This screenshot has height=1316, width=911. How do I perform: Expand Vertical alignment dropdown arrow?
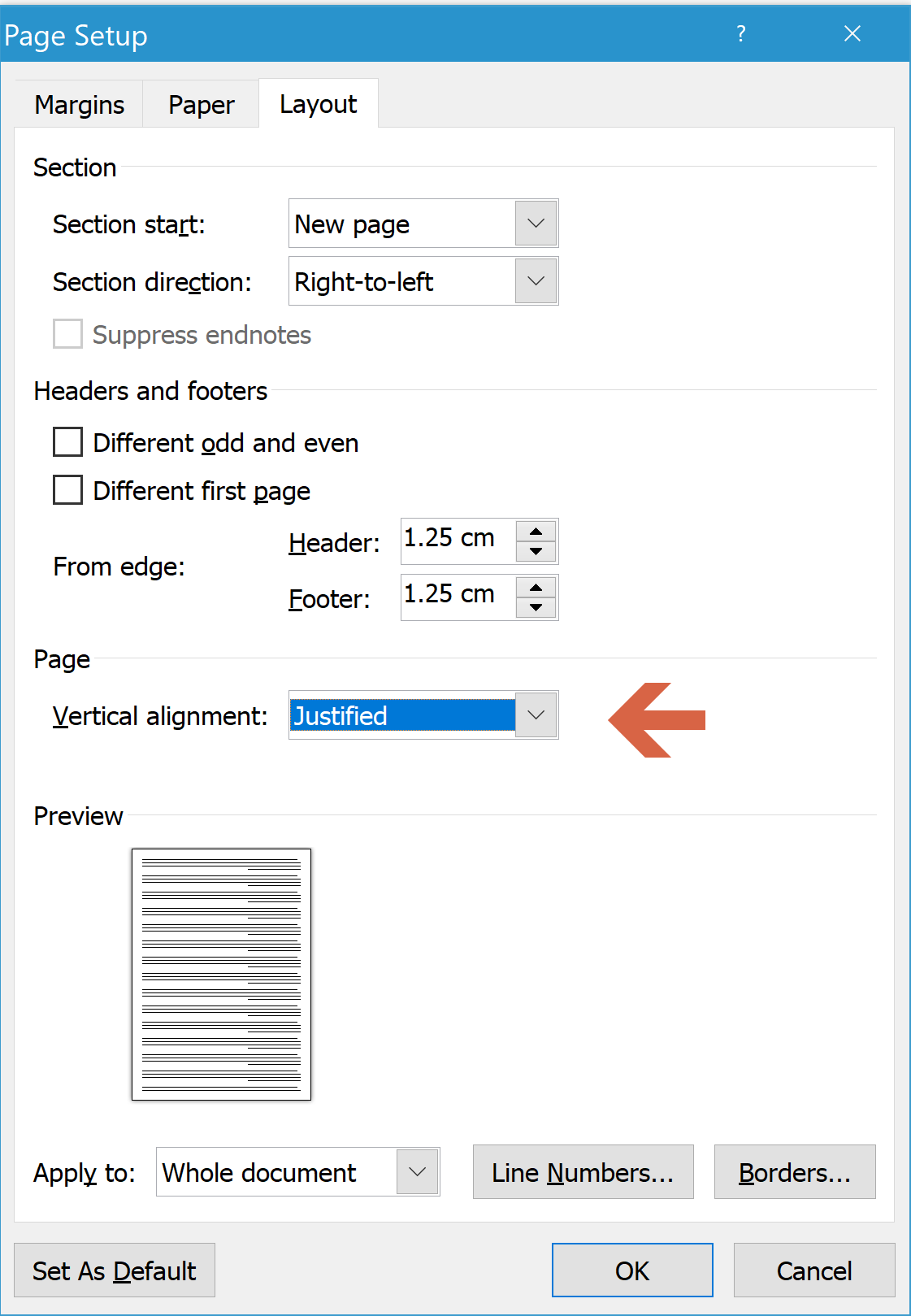tap(536, 715)
